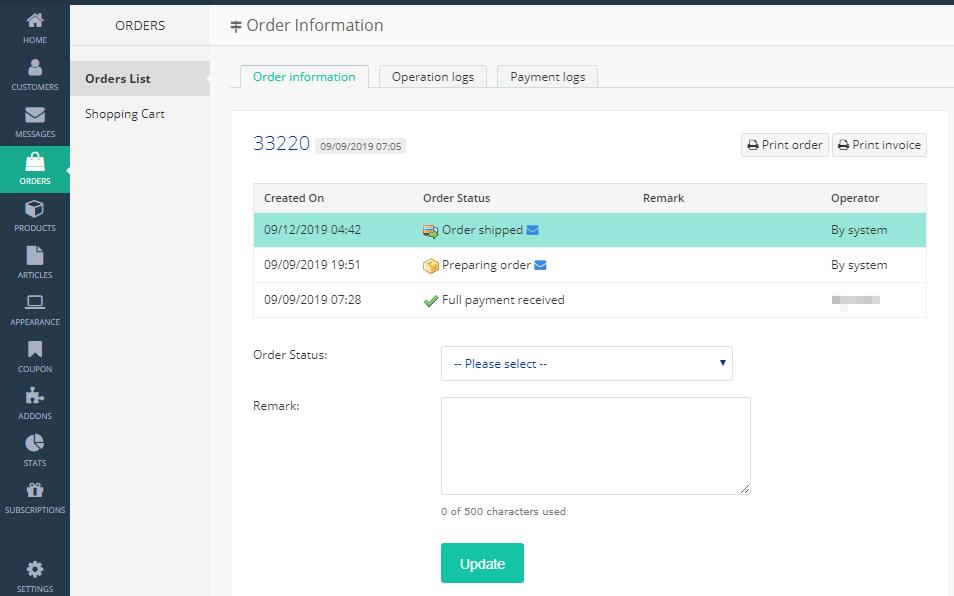Expand the Order Status dropdown
Image resolution: width=954 pixels, height=596 pixels.
pyautogui.click(x=586, y=364)
